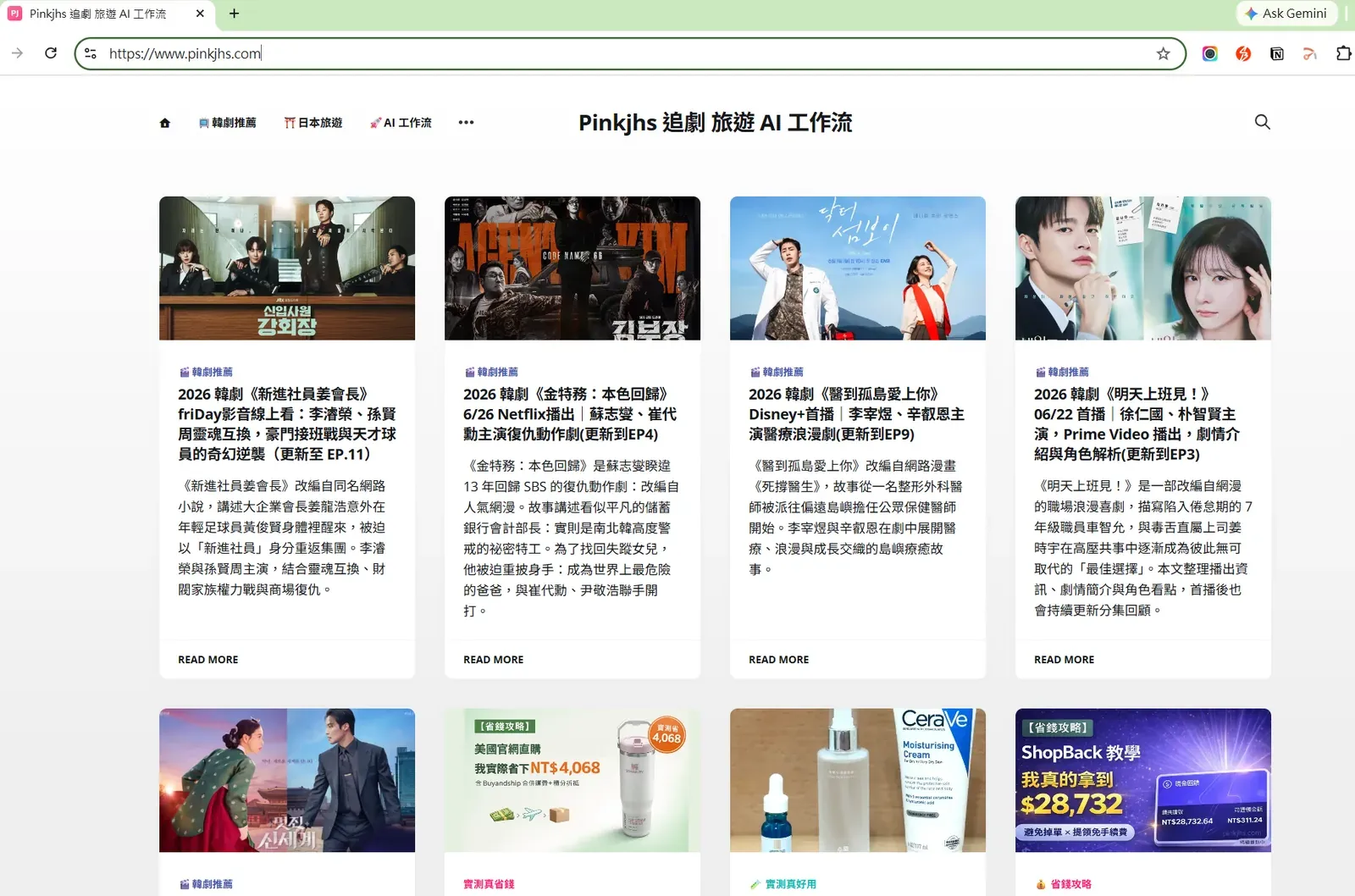Image resolution: width=1355 pixels, height=896 pixels.
Task: Open 韓劇推薦 navigation menu item
Action: (x=227, y=123)
